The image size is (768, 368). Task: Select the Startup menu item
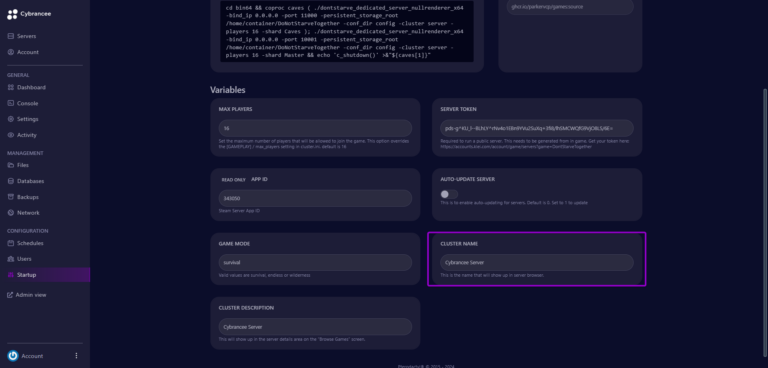45,275
